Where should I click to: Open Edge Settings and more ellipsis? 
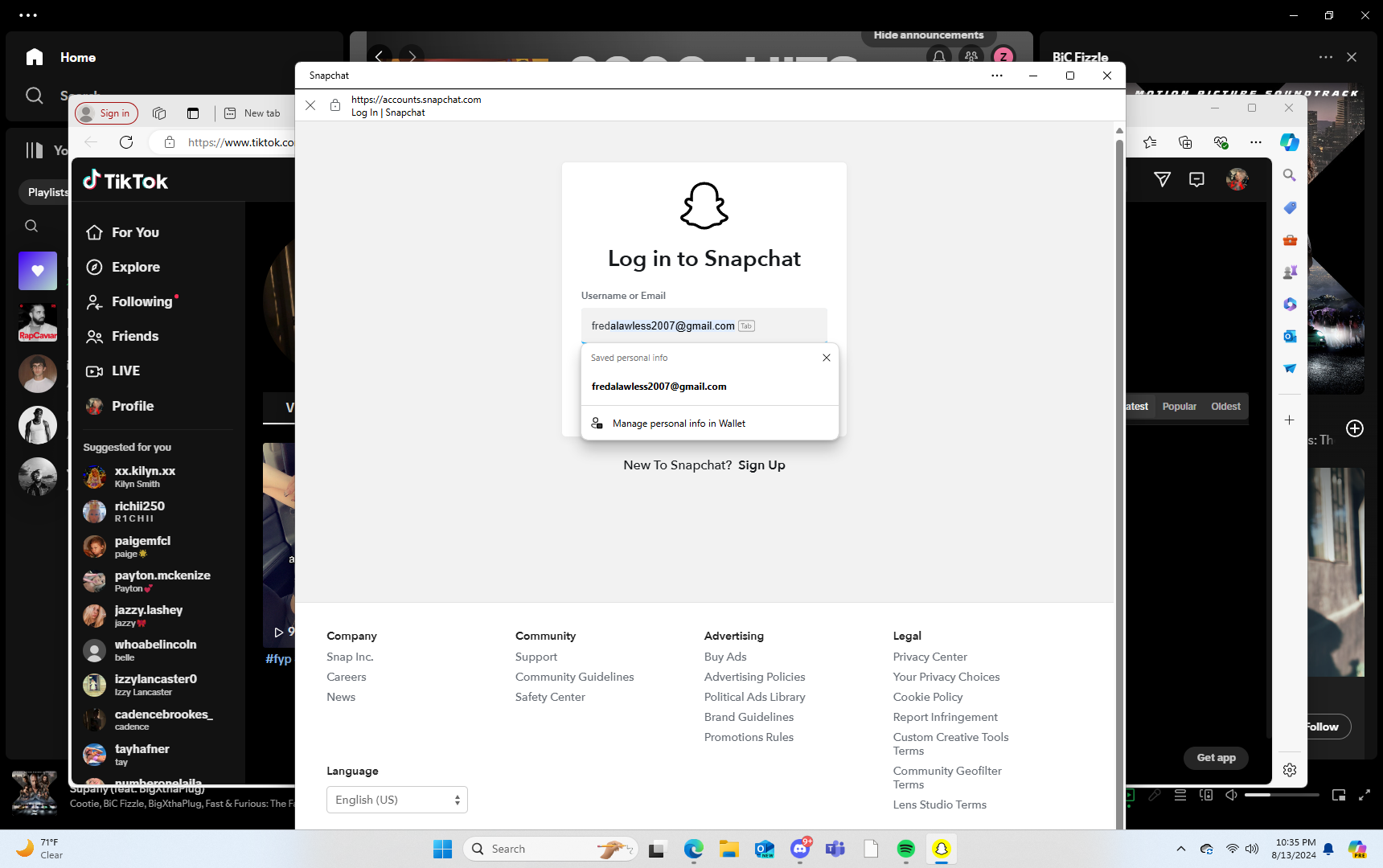point(1256,142)
